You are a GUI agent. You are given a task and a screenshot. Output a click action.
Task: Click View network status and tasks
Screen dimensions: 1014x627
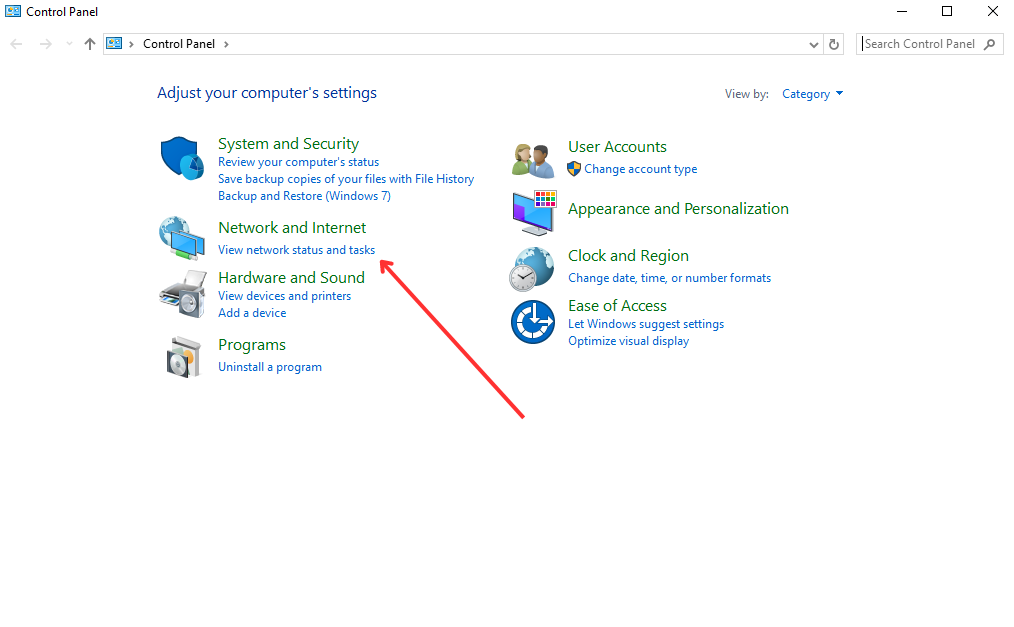click(296, 250)
